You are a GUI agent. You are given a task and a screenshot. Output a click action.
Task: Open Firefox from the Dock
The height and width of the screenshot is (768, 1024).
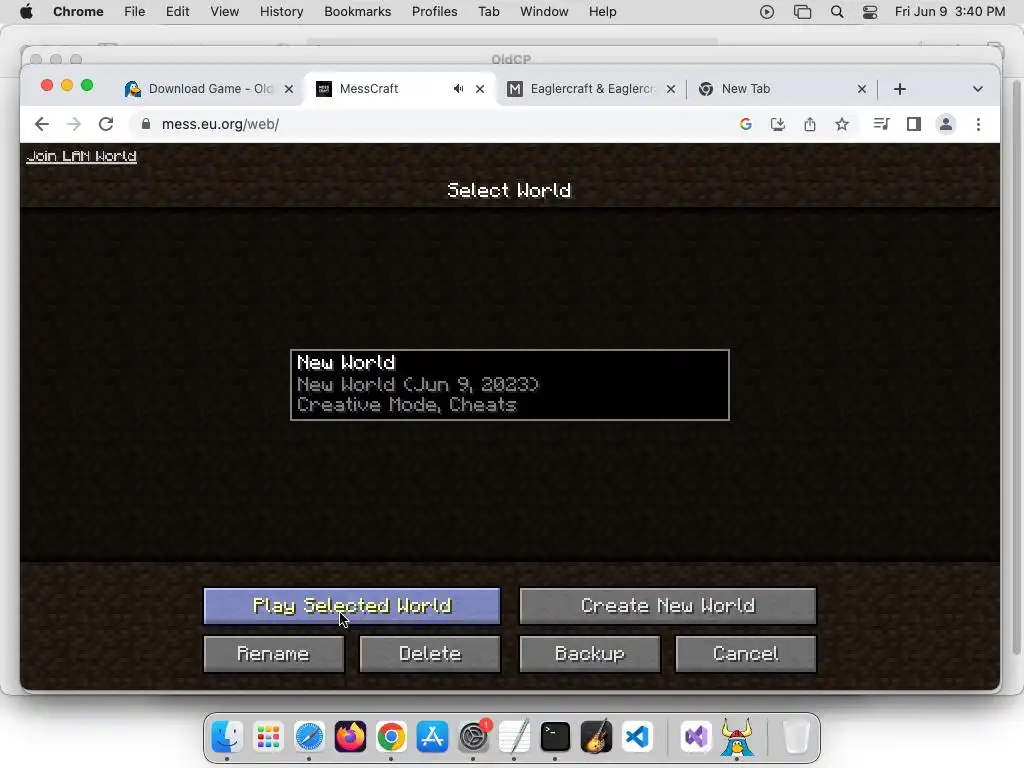(x=350, y=737)
